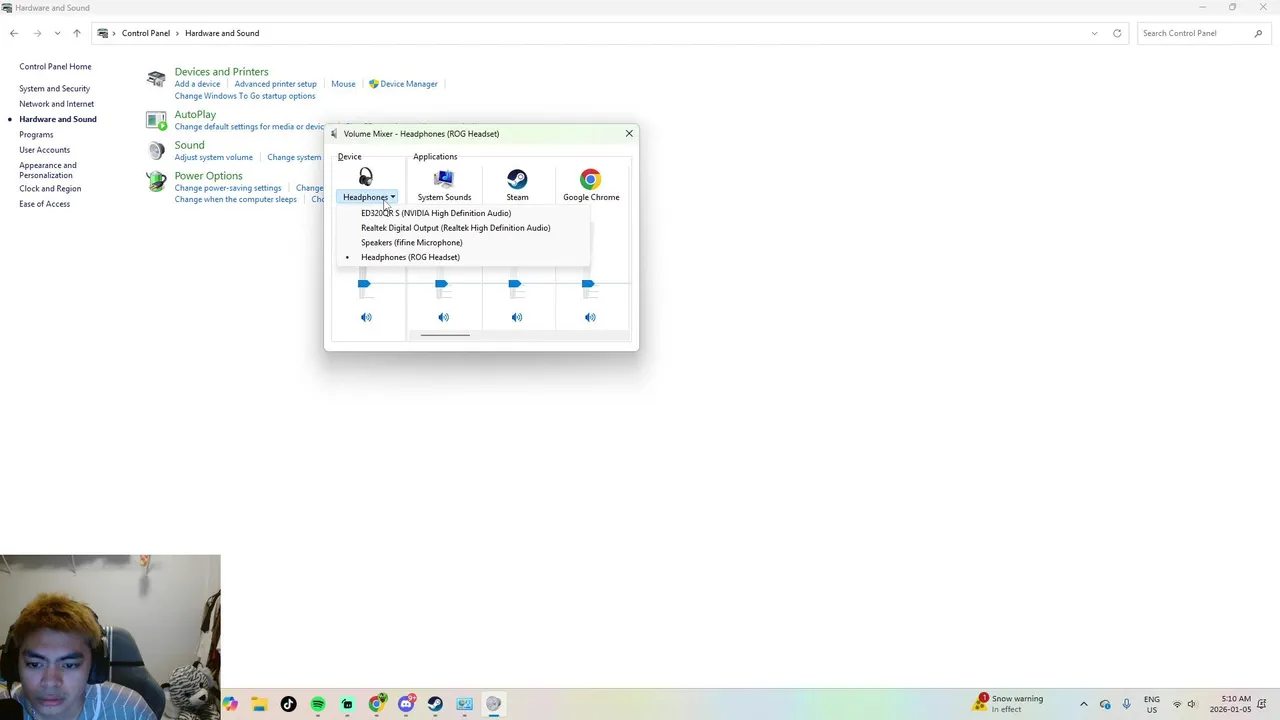The image size is (1280, 720).
Task: Open File Explorer from the taskbar
Action: tap(259, 704)
